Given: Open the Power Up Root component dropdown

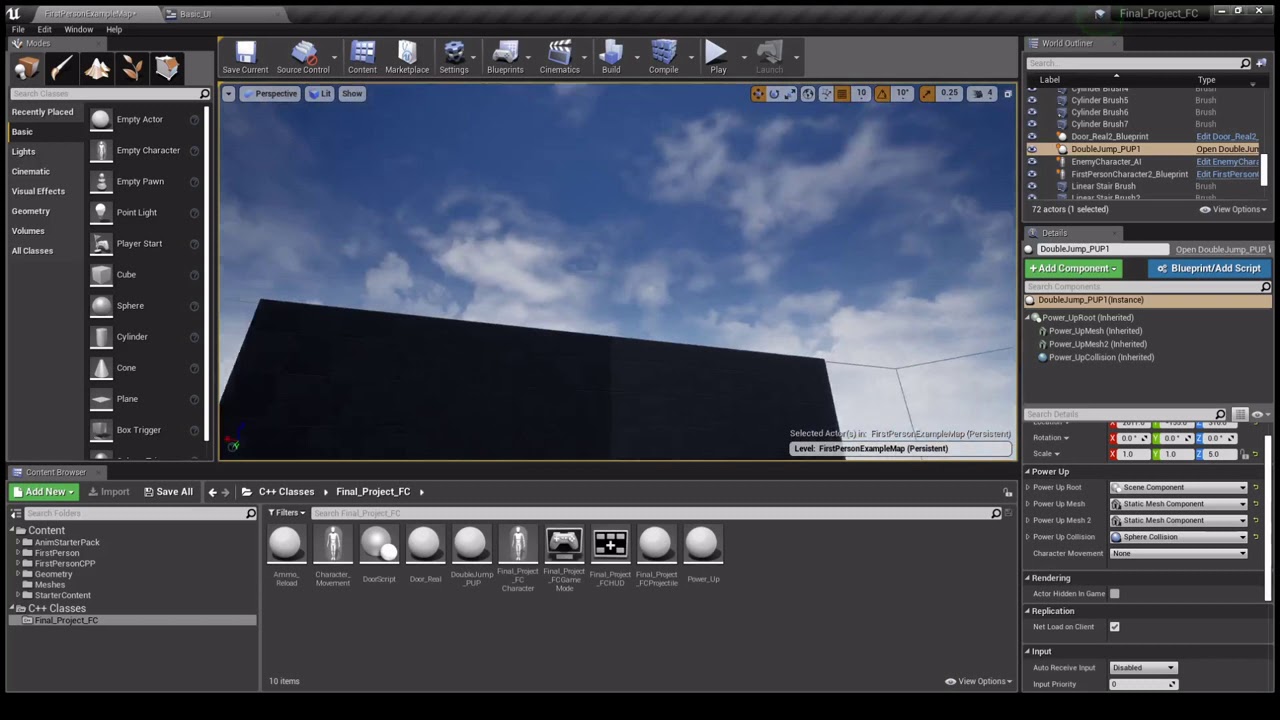Looking at the screenshot, I should click(x=1179, y=488).
